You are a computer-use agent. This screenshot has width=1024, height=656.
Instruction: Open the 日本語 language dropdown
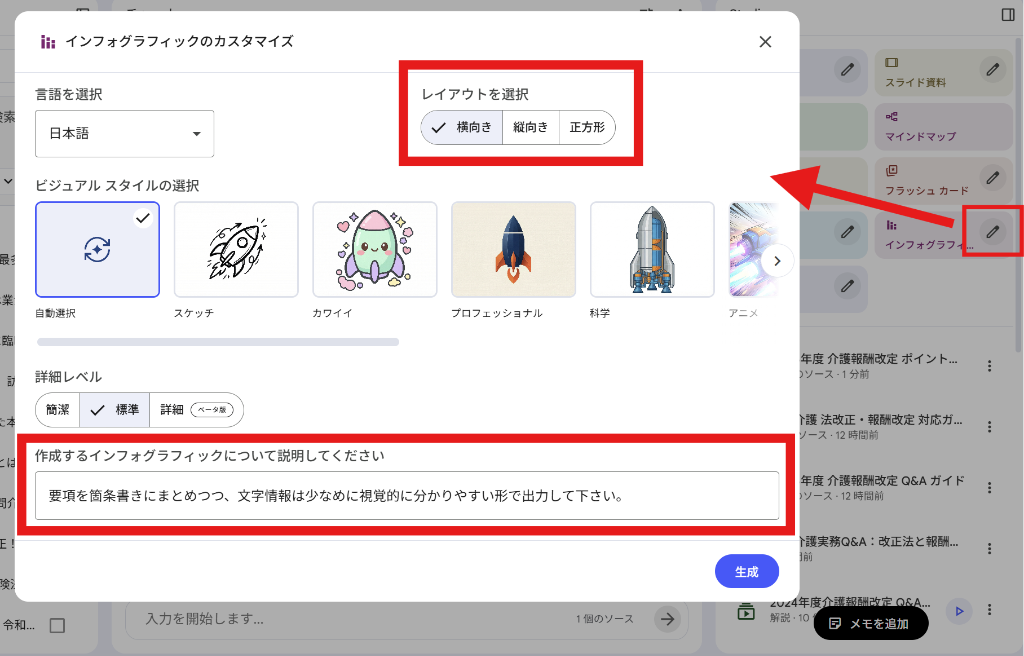coord(124,134)
